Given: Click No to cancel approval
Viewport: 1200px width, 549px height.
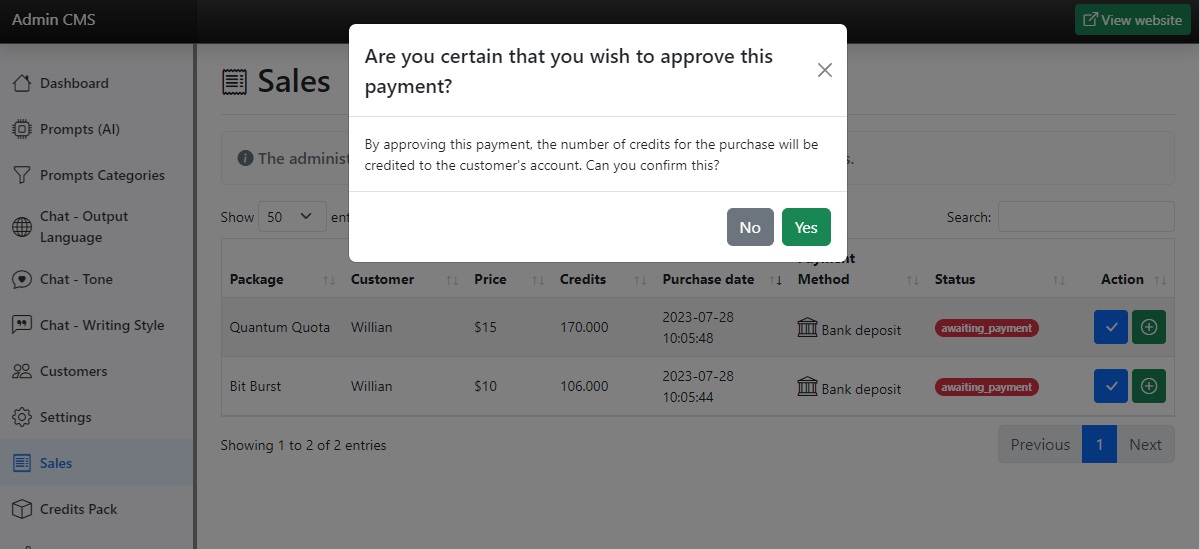Looking at the screenshot, I should [750, 227].
